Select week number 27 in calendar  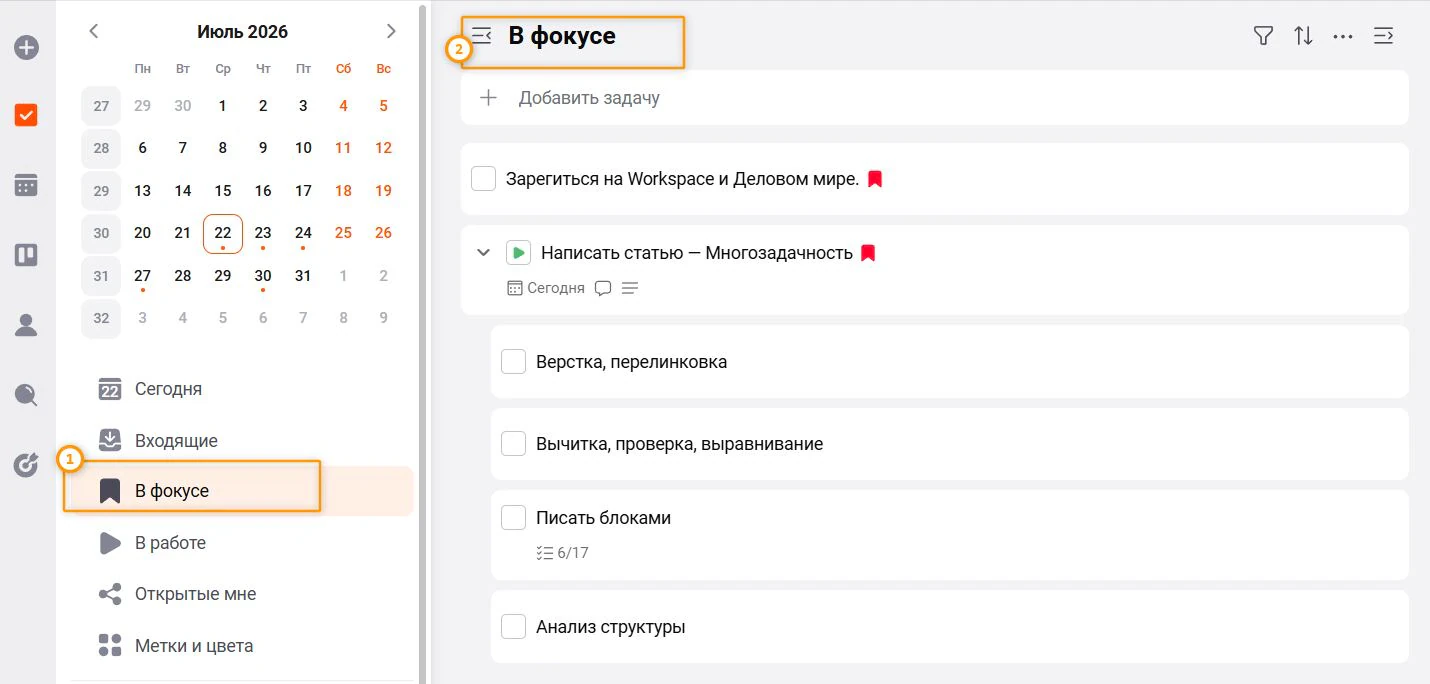pos(101,105)
